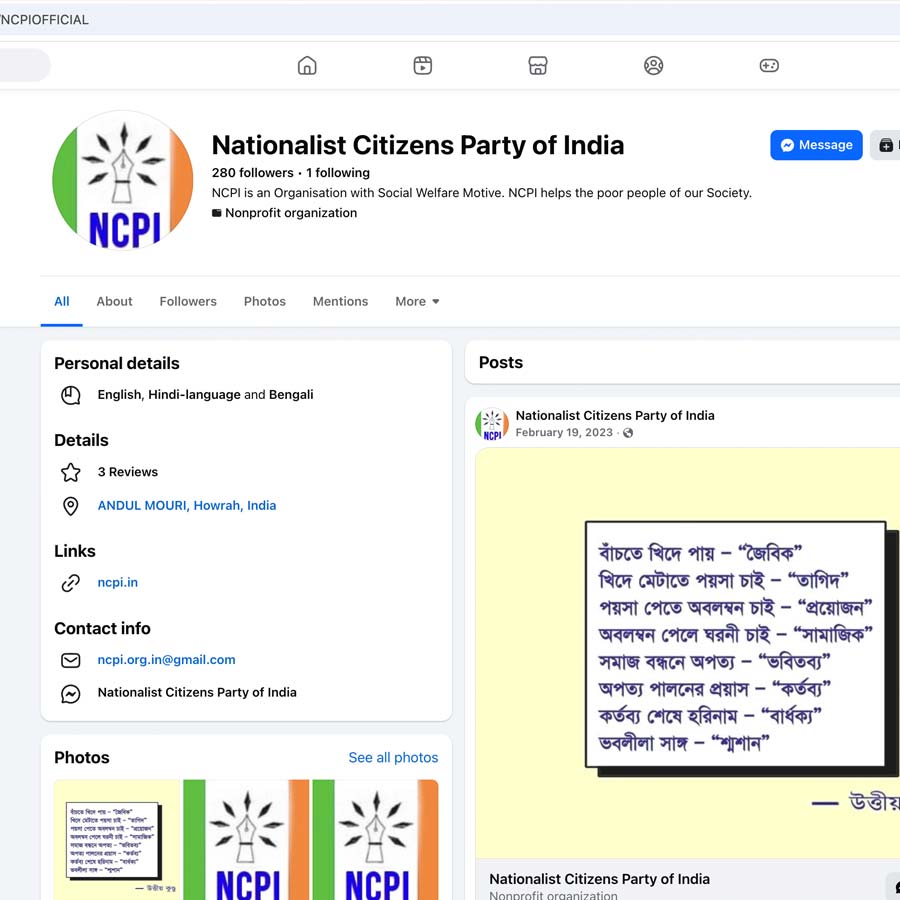This screenshot has width=900, height=900.
Task: Click 280 followers count
Action: 253,173
